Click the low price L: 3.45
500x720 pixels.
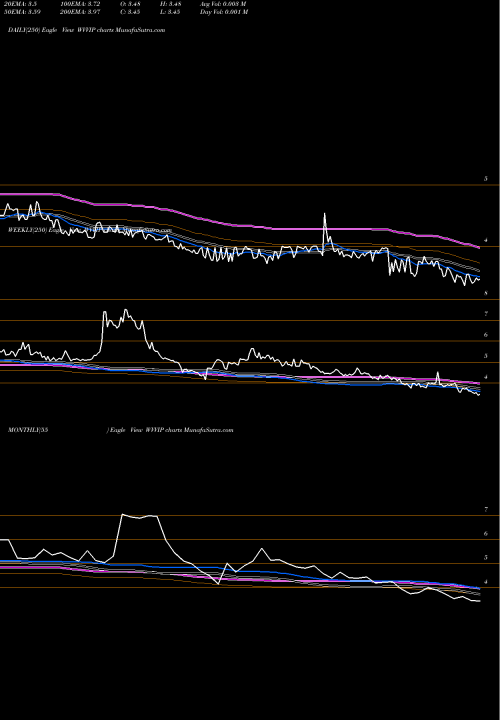point(169,12)
